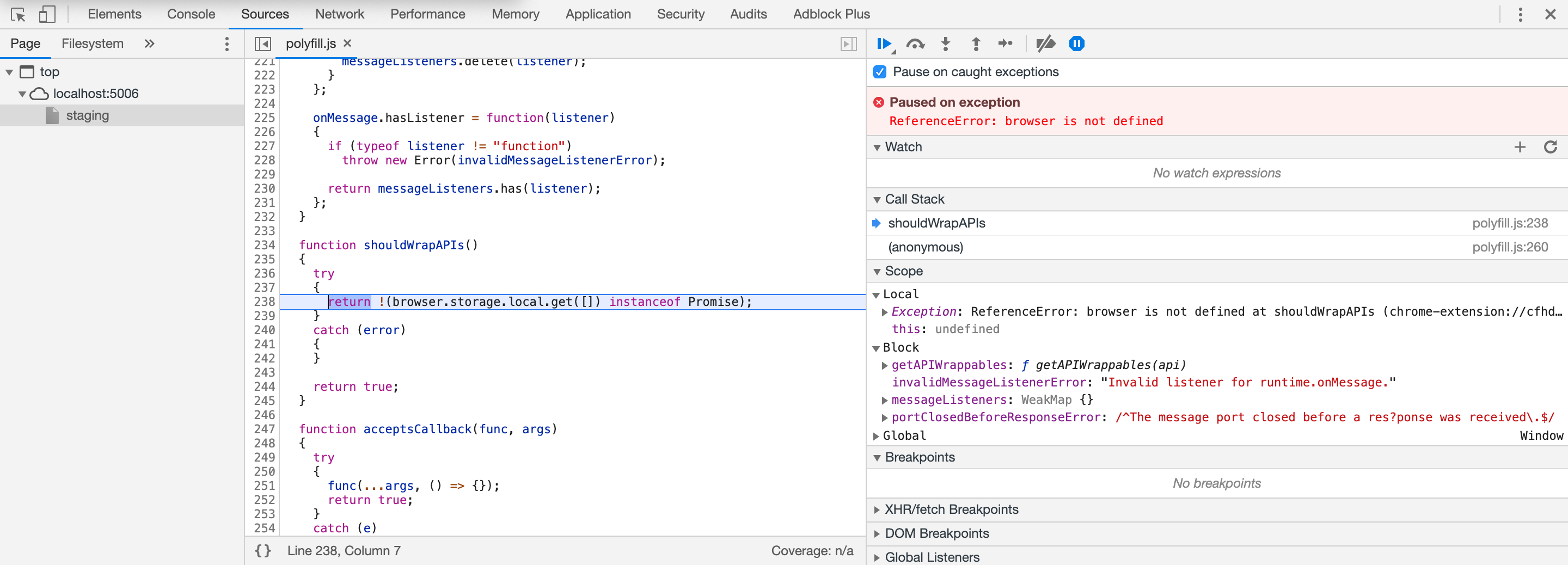Add a watch expression with plus icon
Screen dimensions: 1568x565
click(x=1520, y=147)
